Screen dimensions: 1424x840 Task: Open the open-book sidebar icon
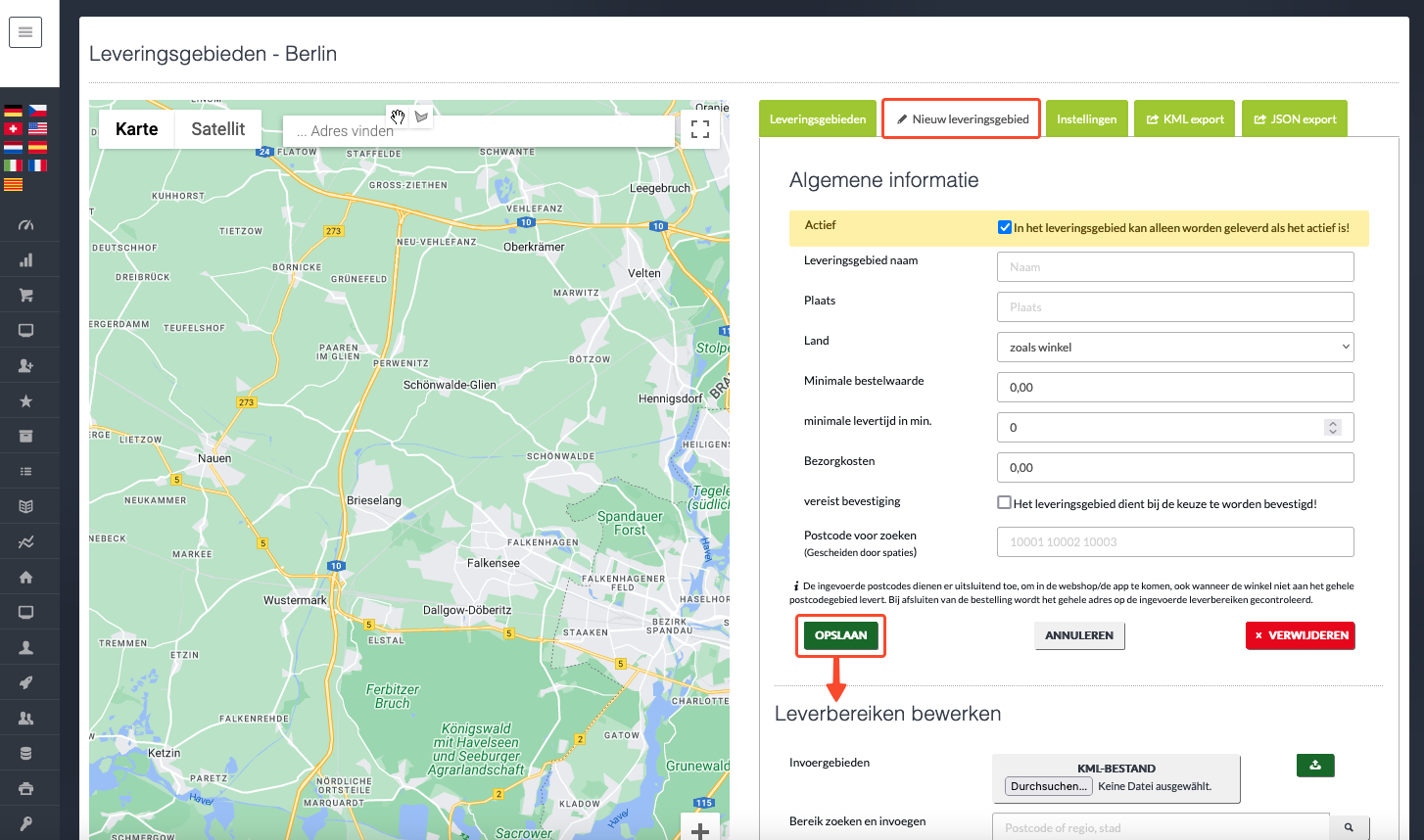26,507
